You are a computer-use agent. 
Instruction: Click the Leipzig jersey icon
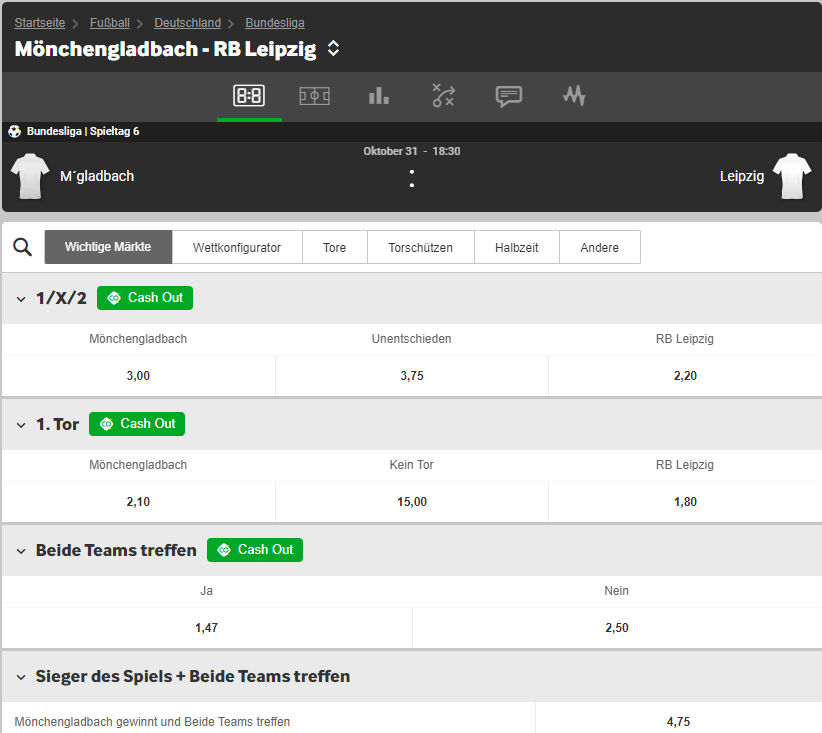(x=792, y=176)
